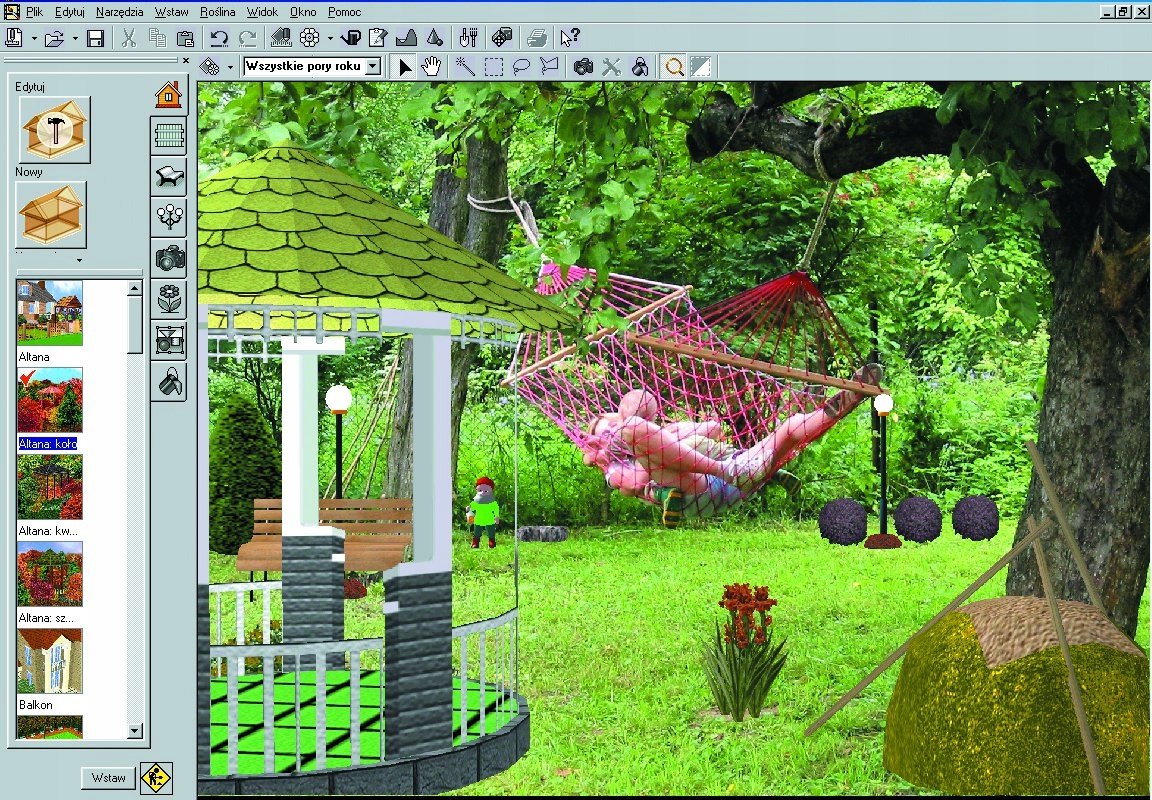
Task: Switch to the paint bucket tab
Action: (168, 381)
